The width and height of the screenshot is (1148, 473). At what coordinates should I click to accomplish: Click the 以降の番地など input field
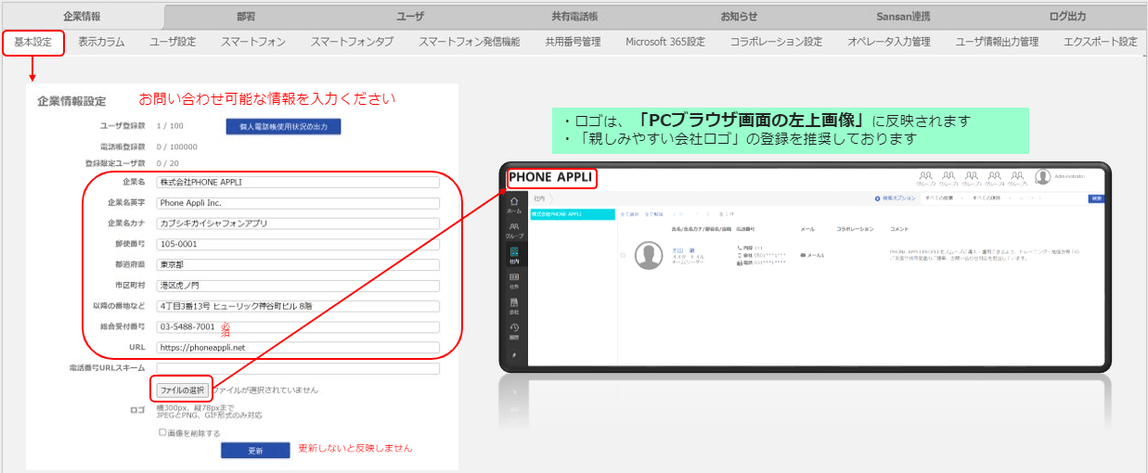298,306
